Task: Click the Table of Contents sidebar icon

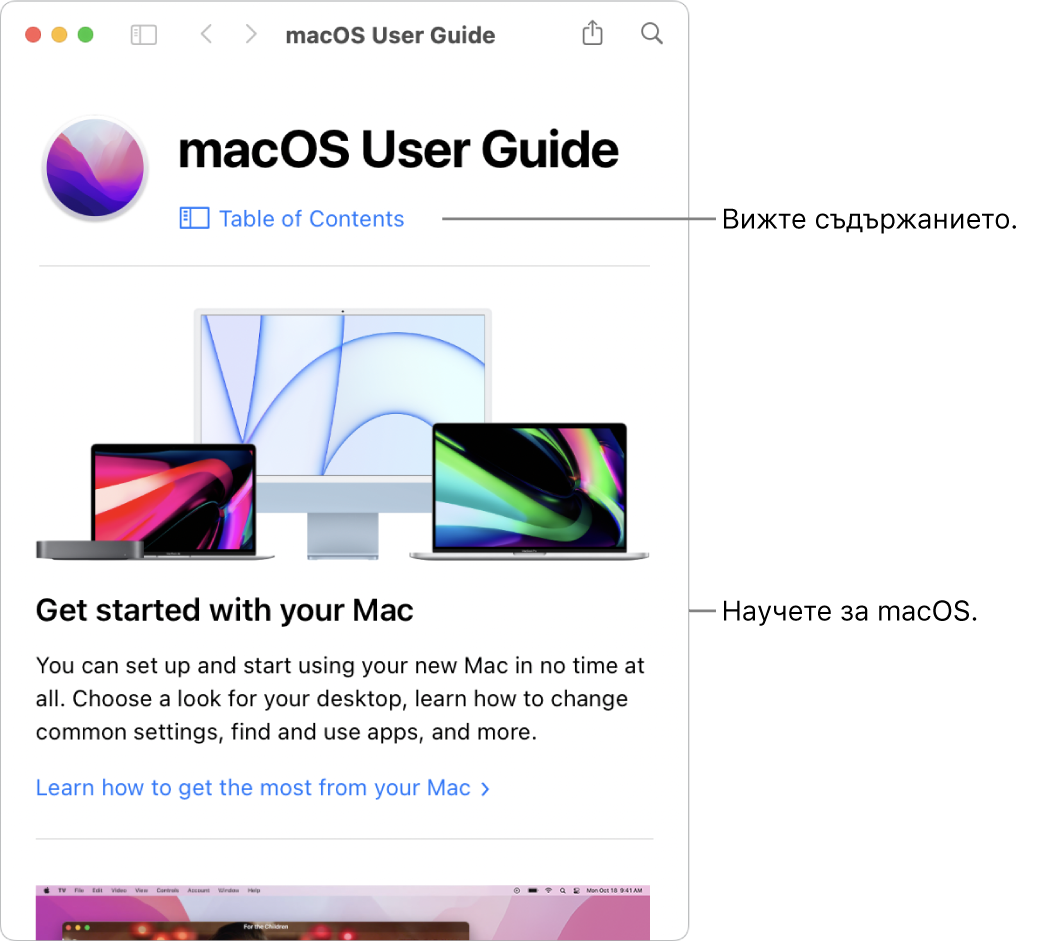Action: click(x=194, y=218)
